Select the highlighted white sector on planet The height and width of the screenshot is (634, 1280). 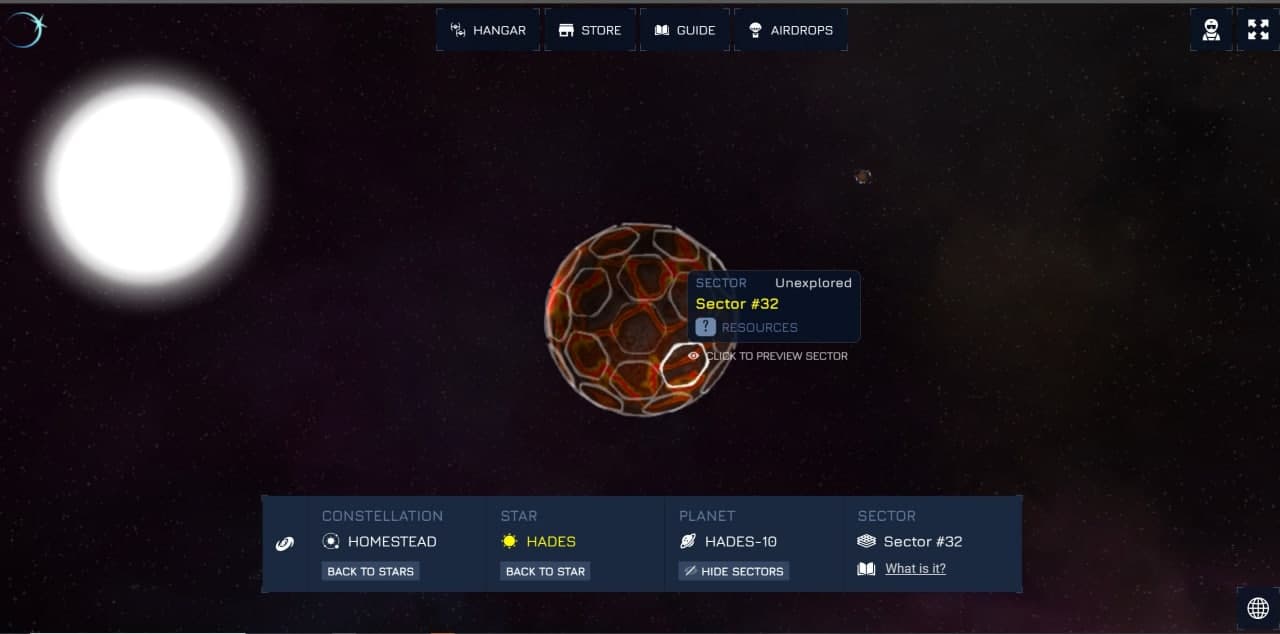coord(684,365)
